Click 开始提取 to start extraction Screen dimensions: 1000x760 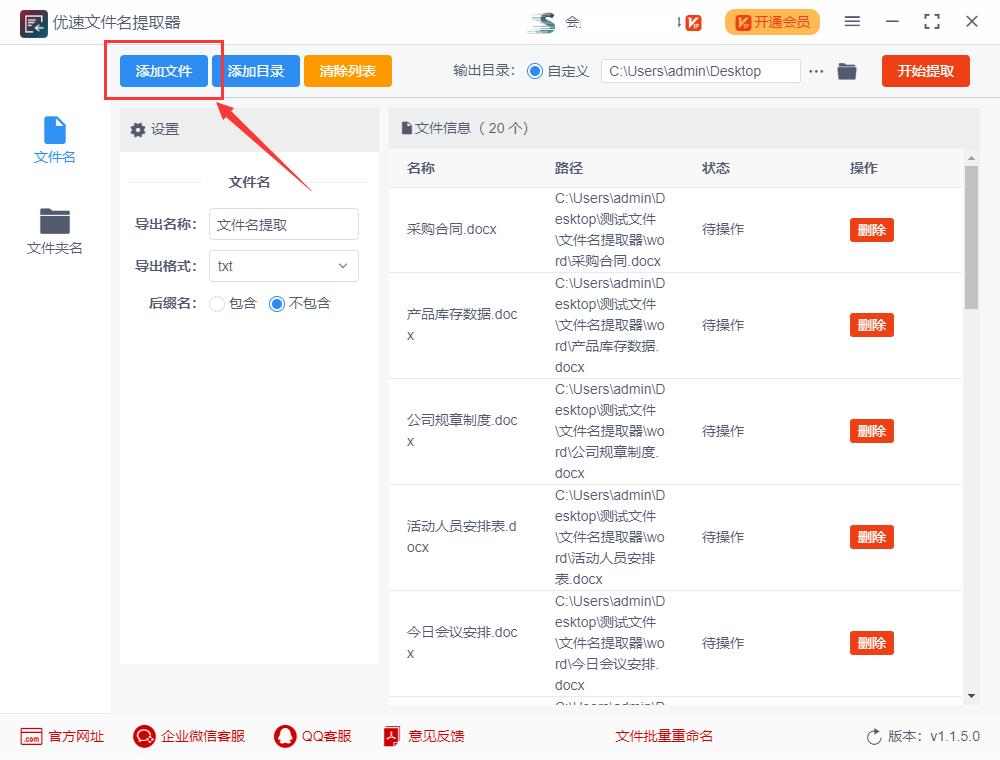[x=925, y=71]
